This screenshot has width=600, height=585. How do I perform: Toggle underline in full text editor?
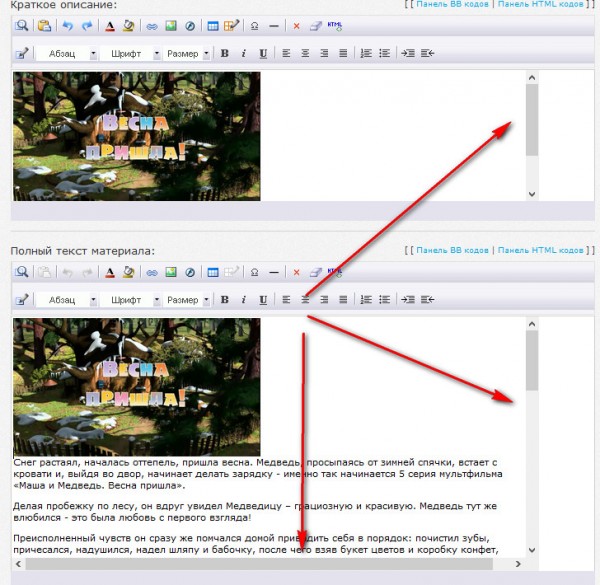click(x=263, y=300)
